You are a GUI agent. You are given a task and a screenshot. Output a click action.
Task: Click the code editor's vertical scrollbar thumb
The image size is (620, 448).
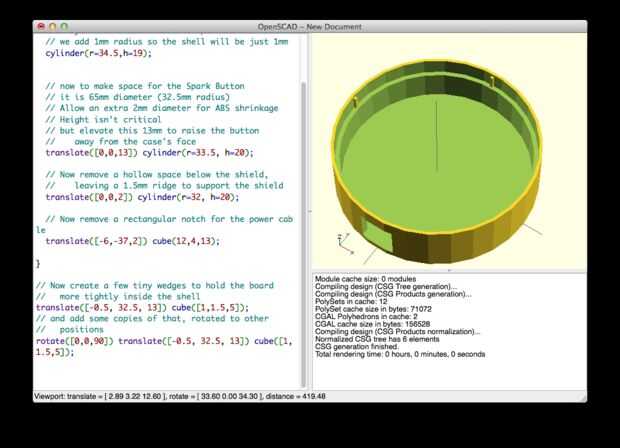tap(304, 234)
